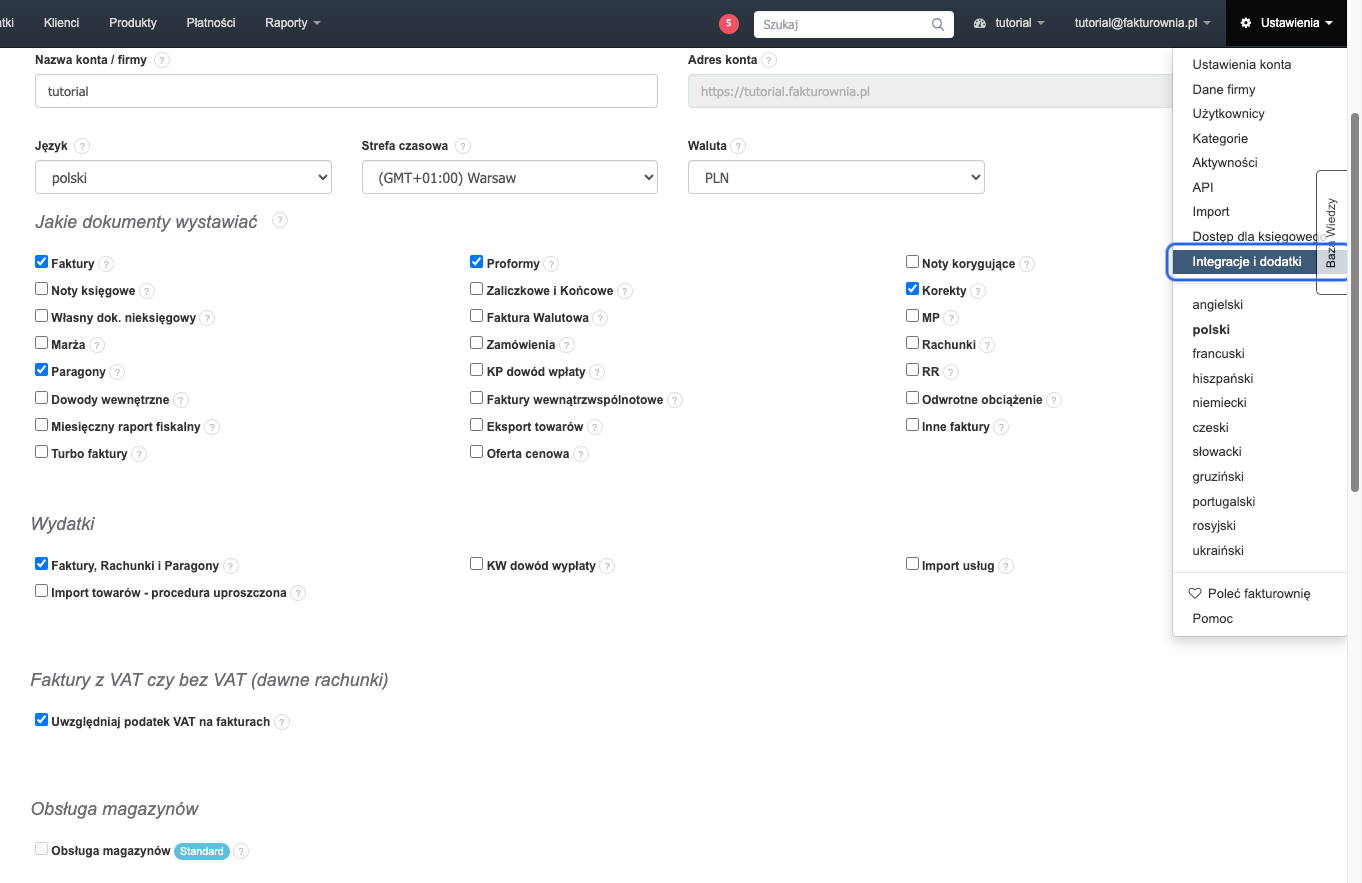
Task: Check the Zamówienia checkbox
Action: [477, 343]
